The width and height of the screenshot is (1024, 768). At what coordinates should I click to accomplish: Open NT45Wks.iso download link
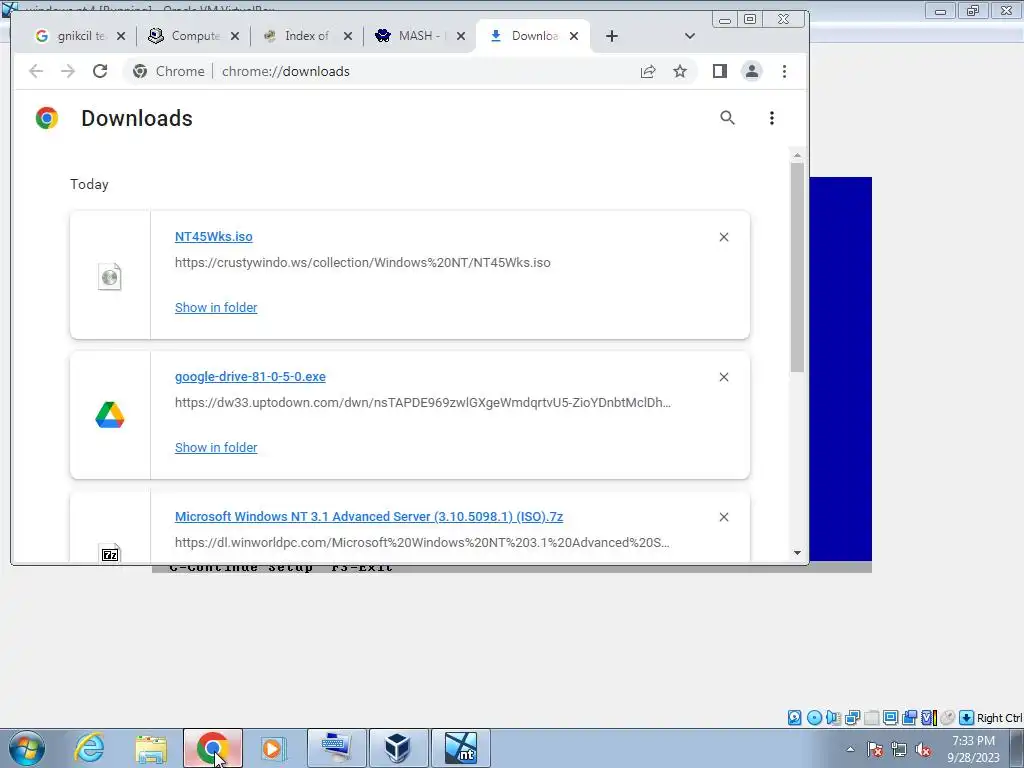(x=214, y=236)
